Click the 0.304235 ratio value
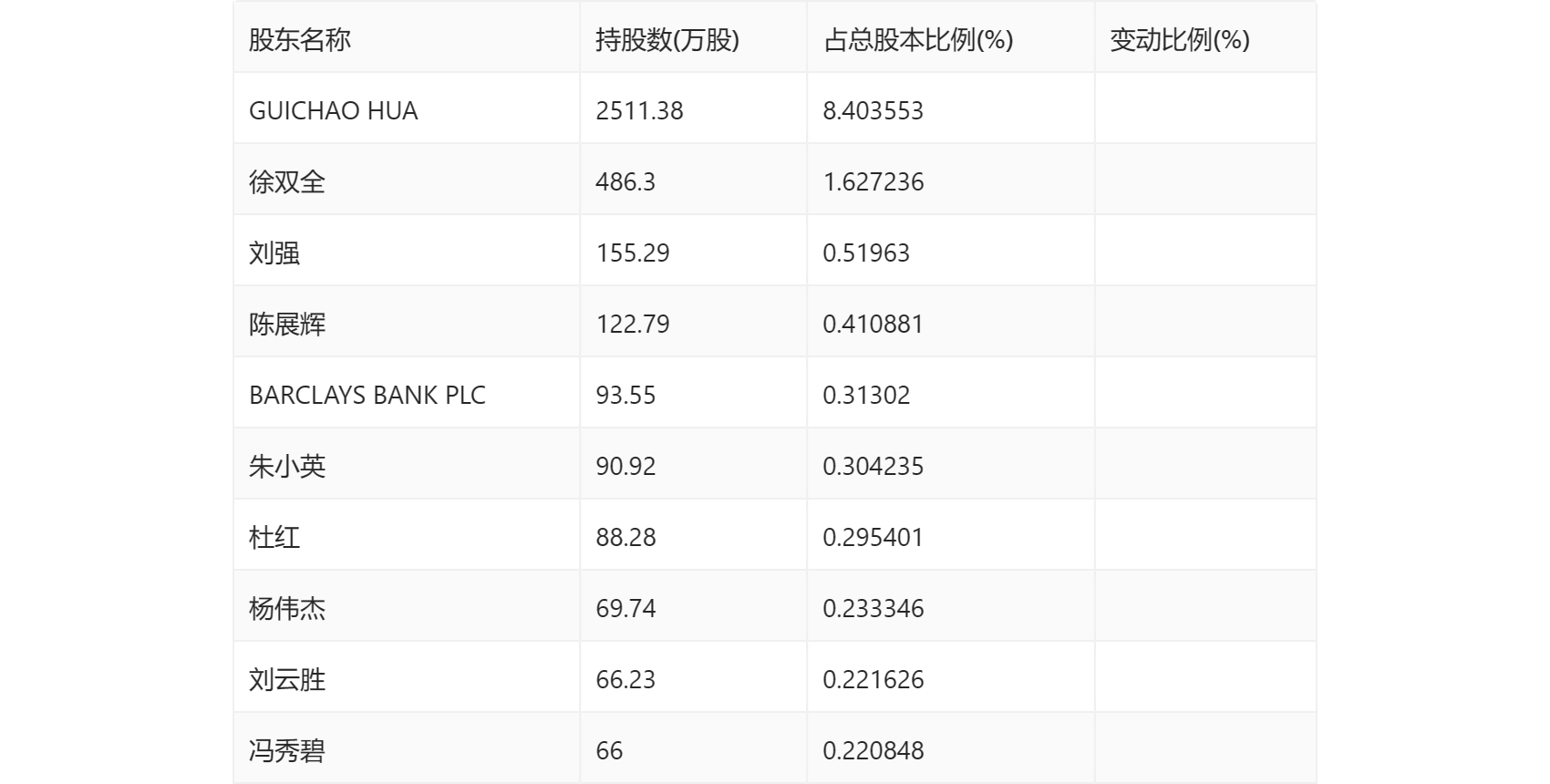1550x784 pixels. point(873,467)
